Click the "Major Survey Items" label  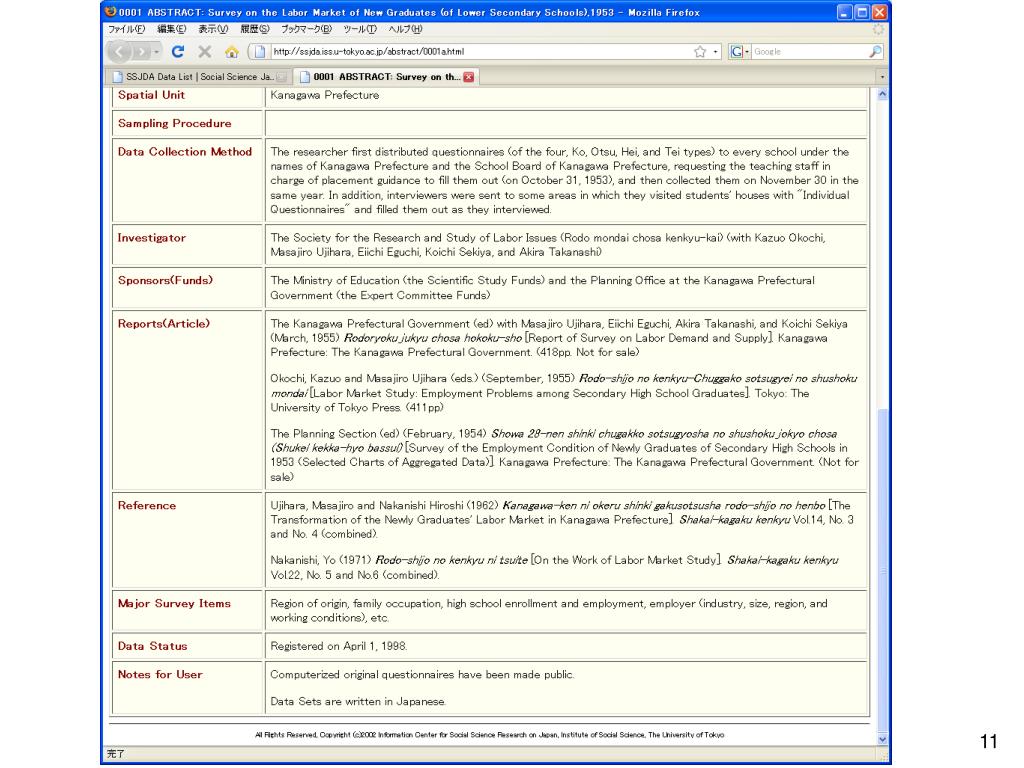click(174, 603)
